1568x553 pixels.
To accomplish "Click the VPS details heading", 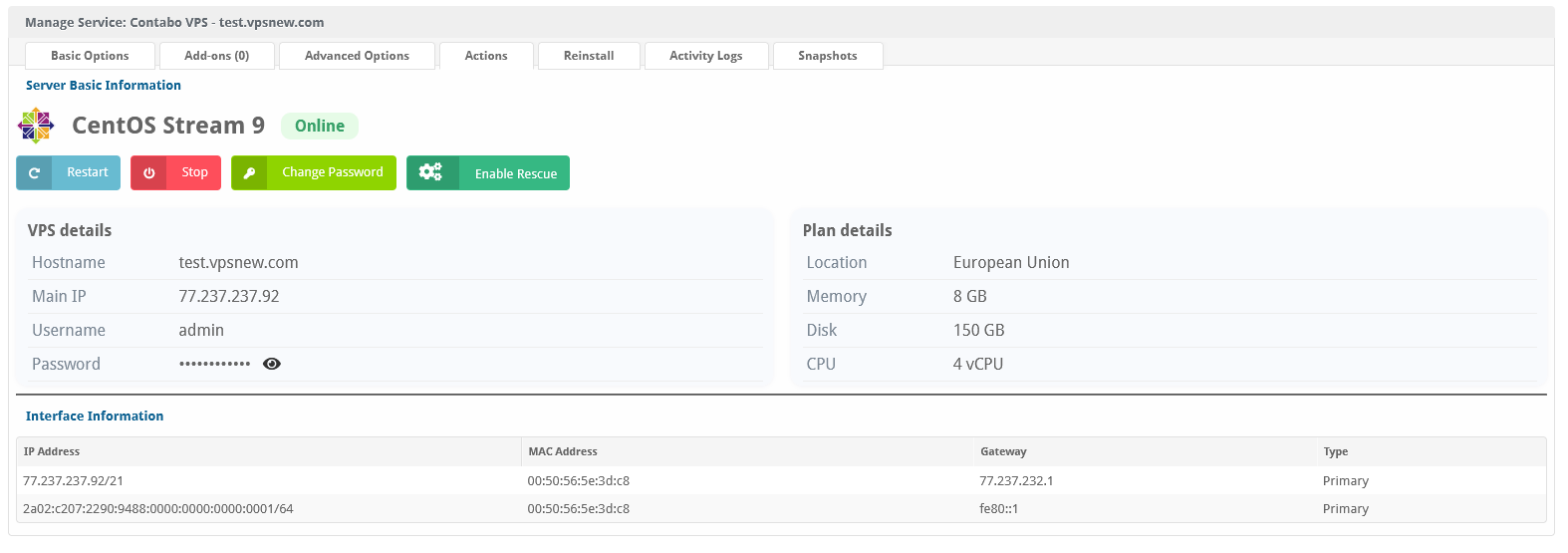I will click(70, 230).
